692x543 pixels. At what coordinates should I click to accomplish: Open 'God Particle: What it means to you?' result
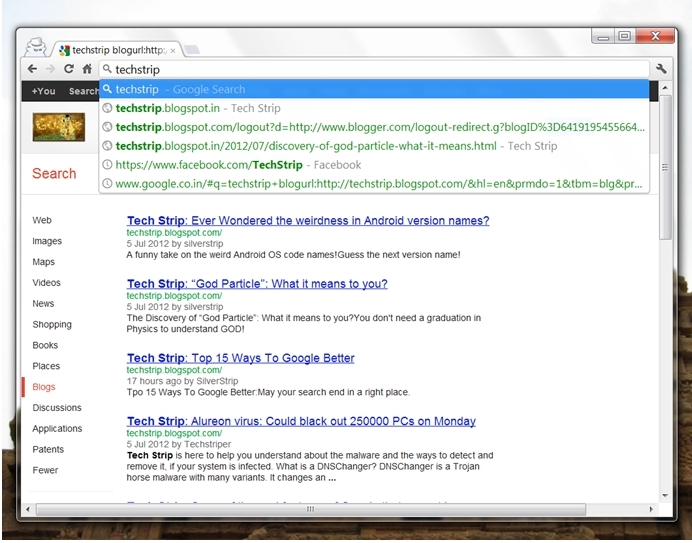pos(257,284)
